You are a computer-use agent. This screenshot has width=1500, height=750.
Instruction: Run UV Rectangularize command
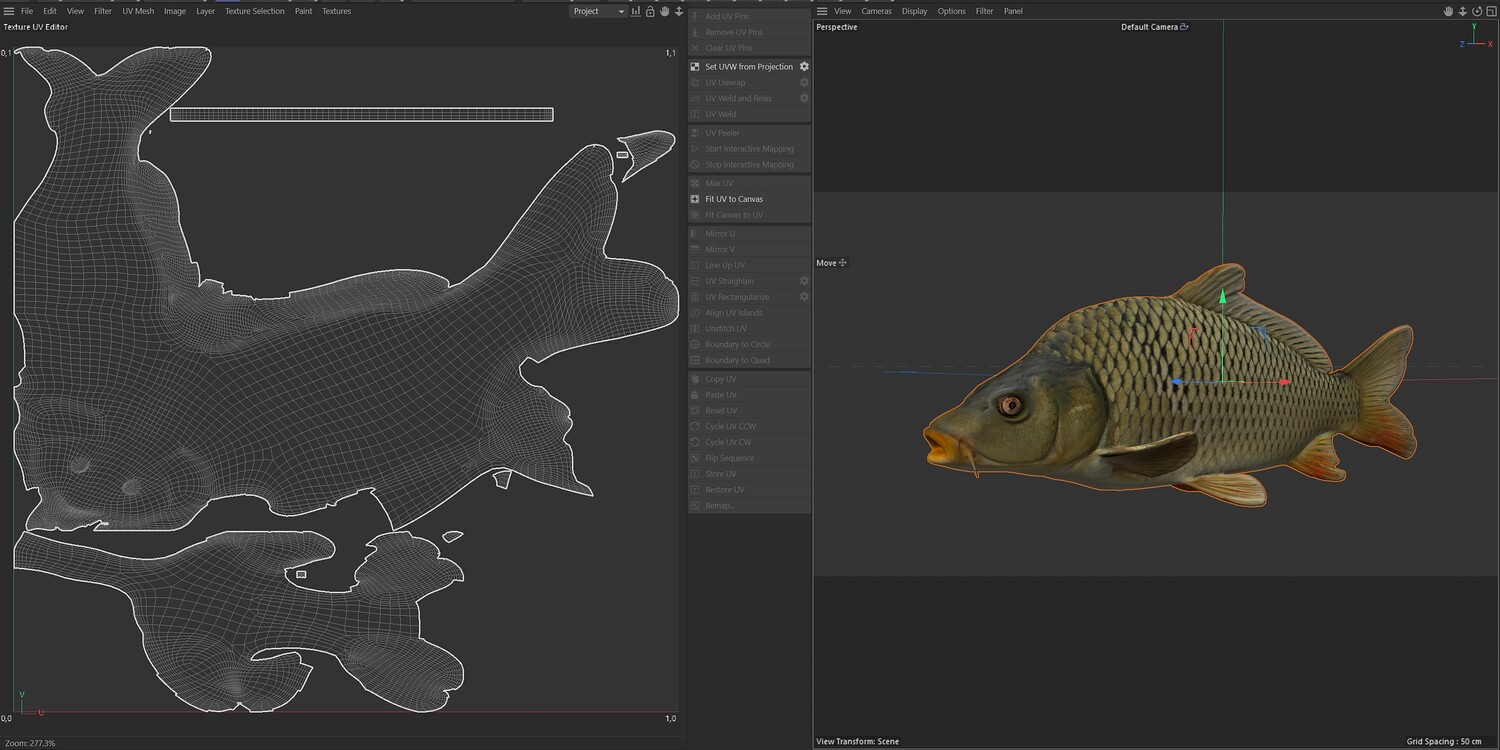742,297
